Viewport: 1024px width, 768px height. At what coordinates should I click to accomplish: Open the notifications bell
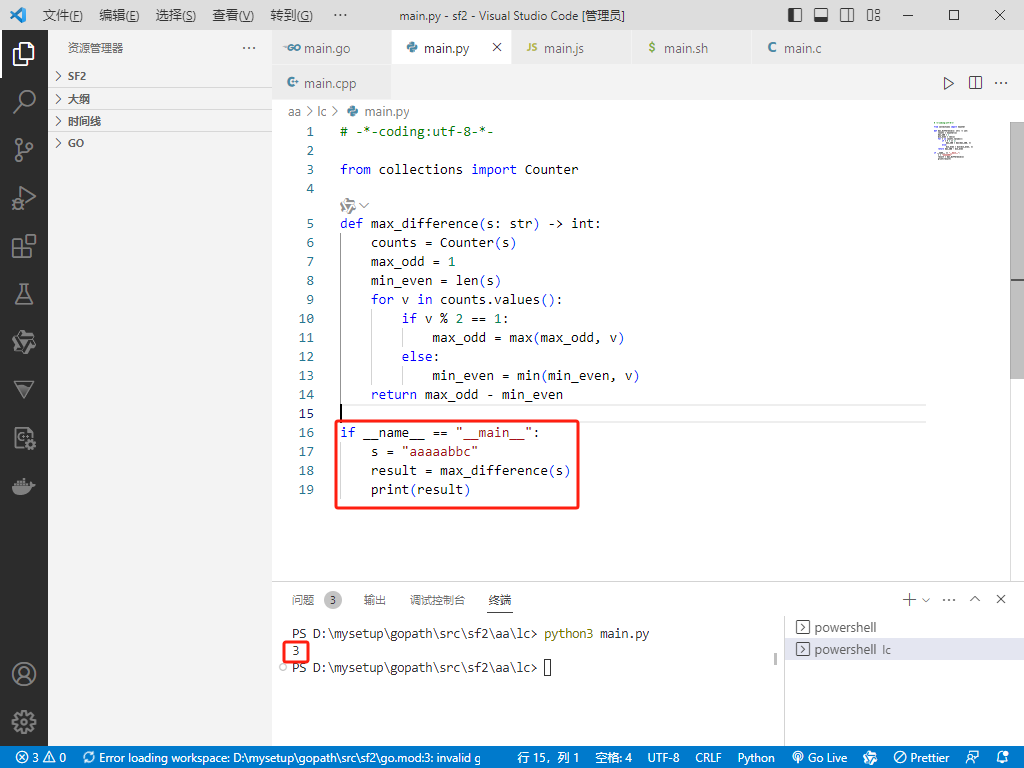pyautogui.click(x=1003, y=758)
